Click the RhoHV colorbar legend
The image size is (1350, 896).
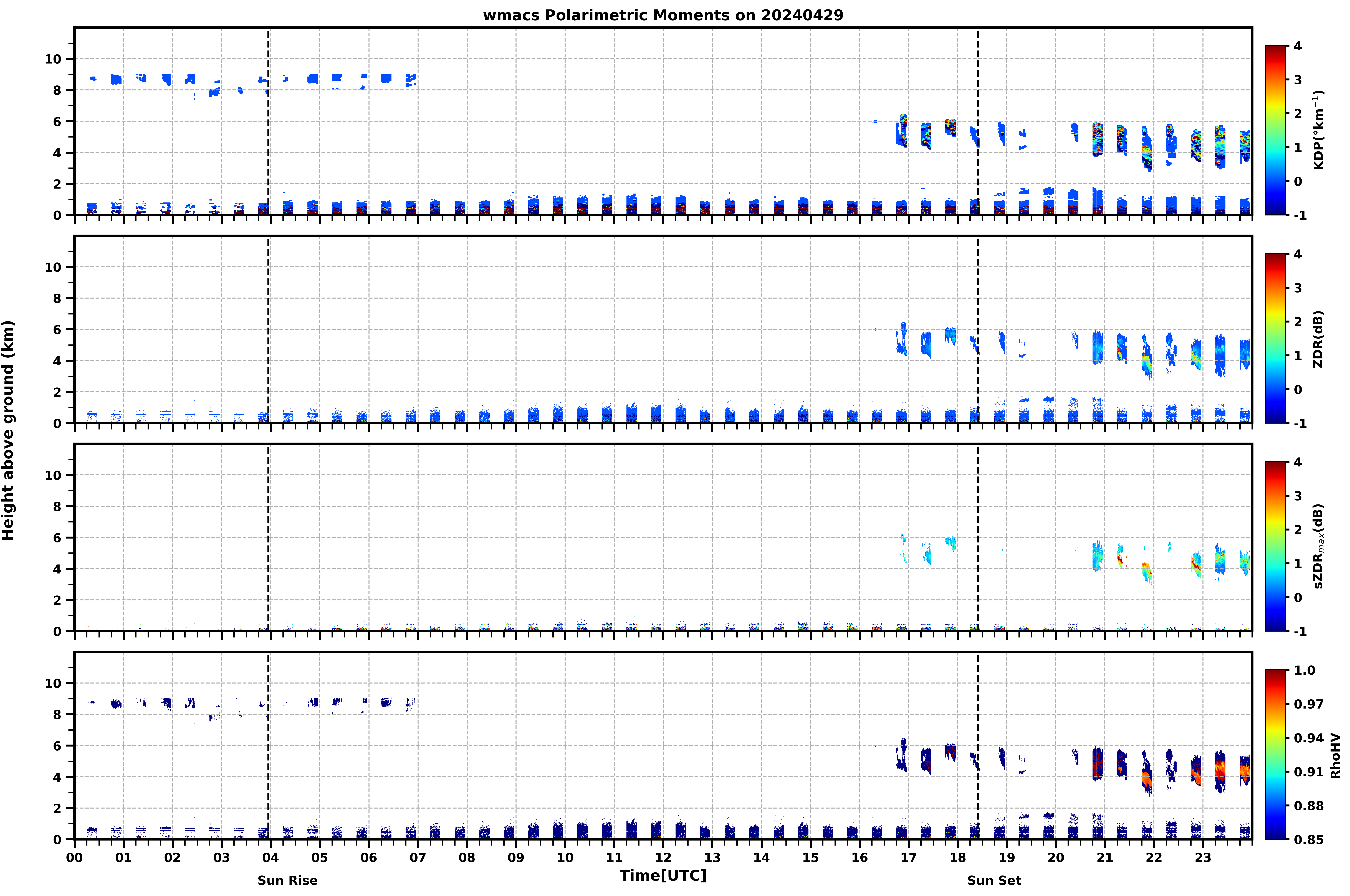1275,754
